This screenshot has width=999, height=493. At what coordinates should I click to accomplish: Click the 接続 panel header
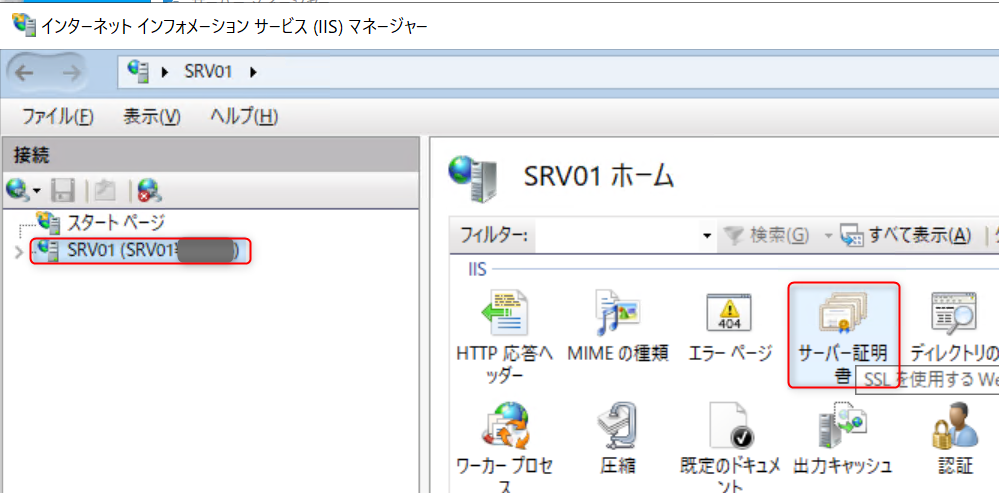[210, 155]
